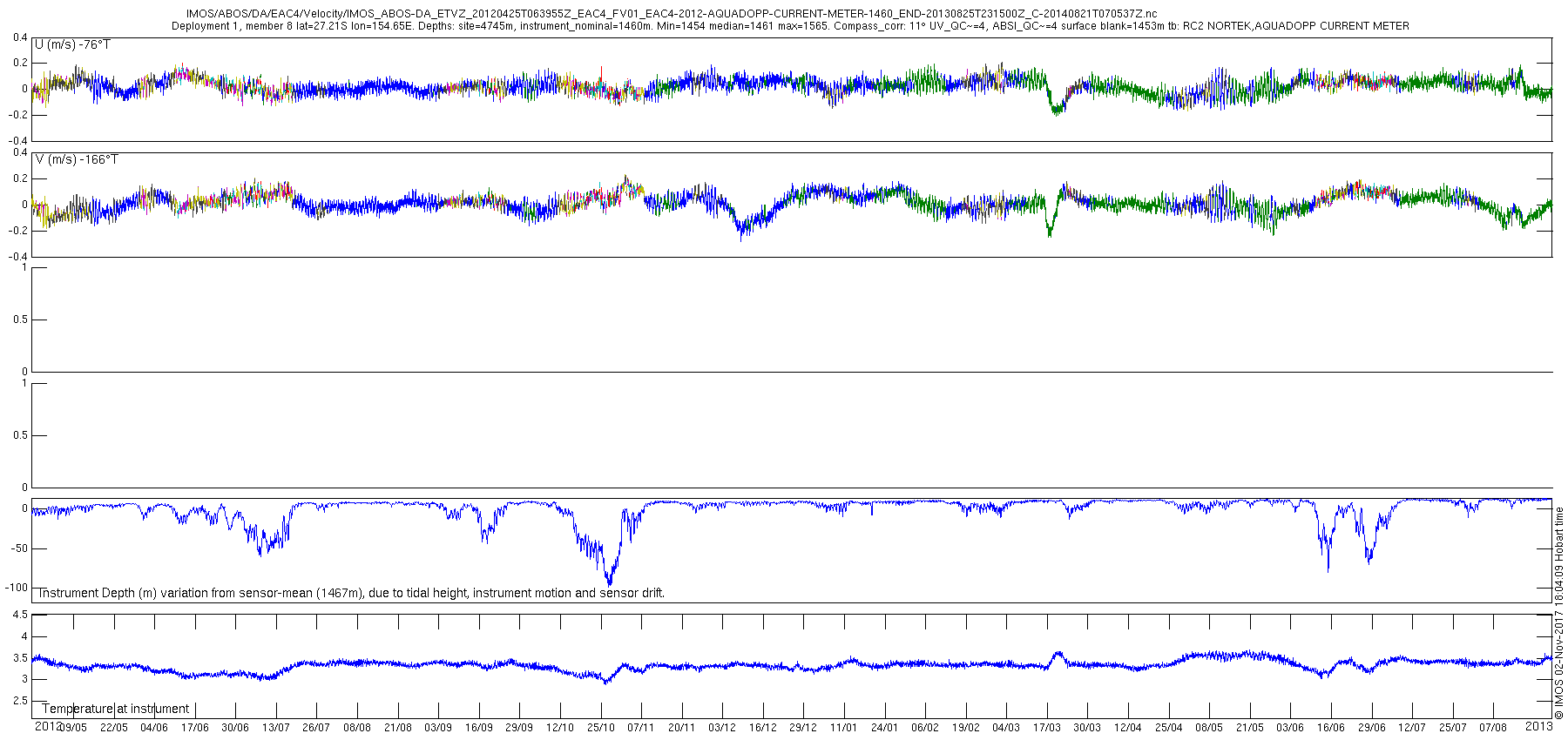
Task: Click the 3.5 tick on temperature axis
Action: (x=20, y=658)
